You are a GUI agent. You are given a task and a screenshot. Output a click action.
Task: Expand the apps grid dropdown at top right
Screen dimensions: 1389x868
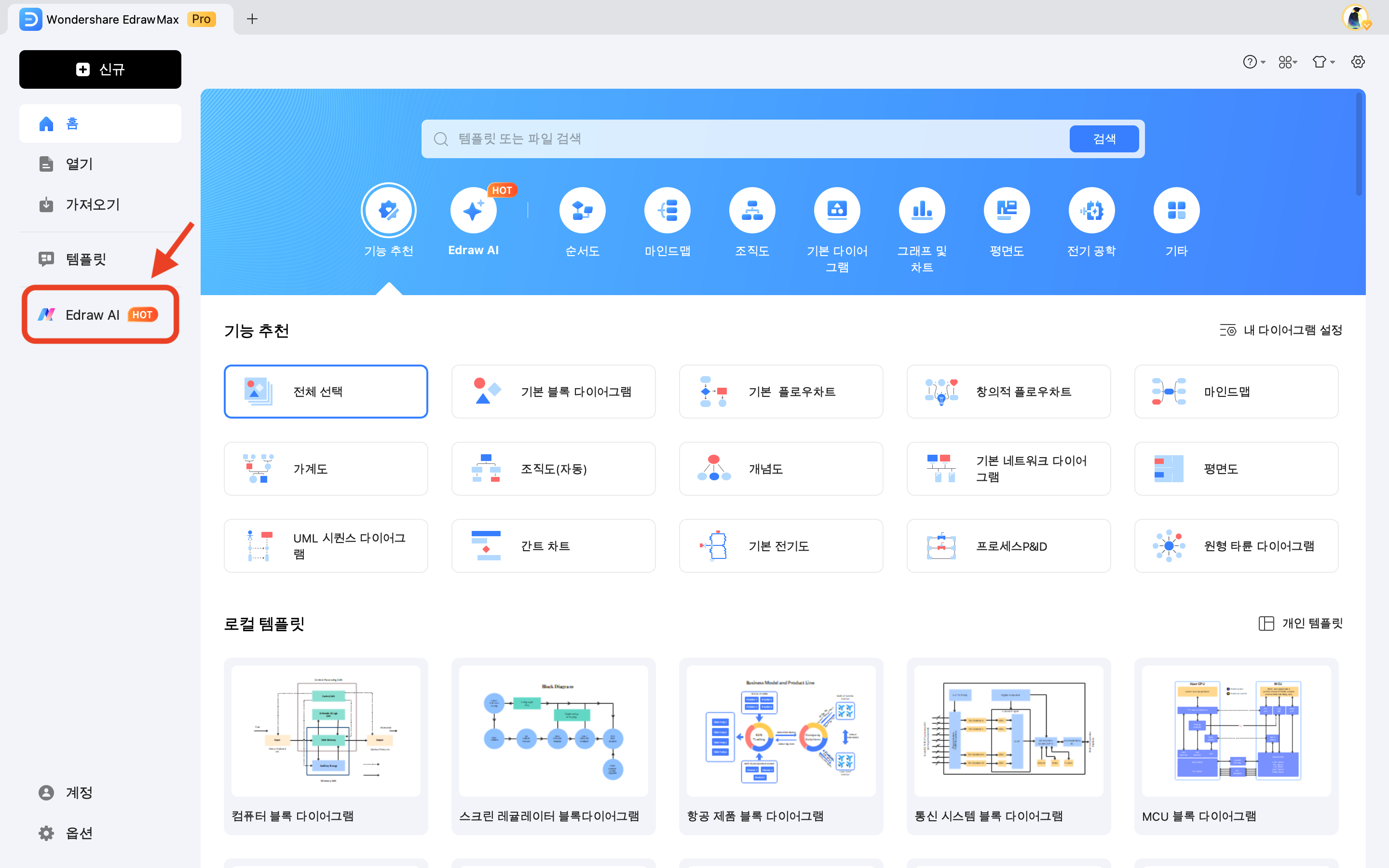coord(1287,62)
